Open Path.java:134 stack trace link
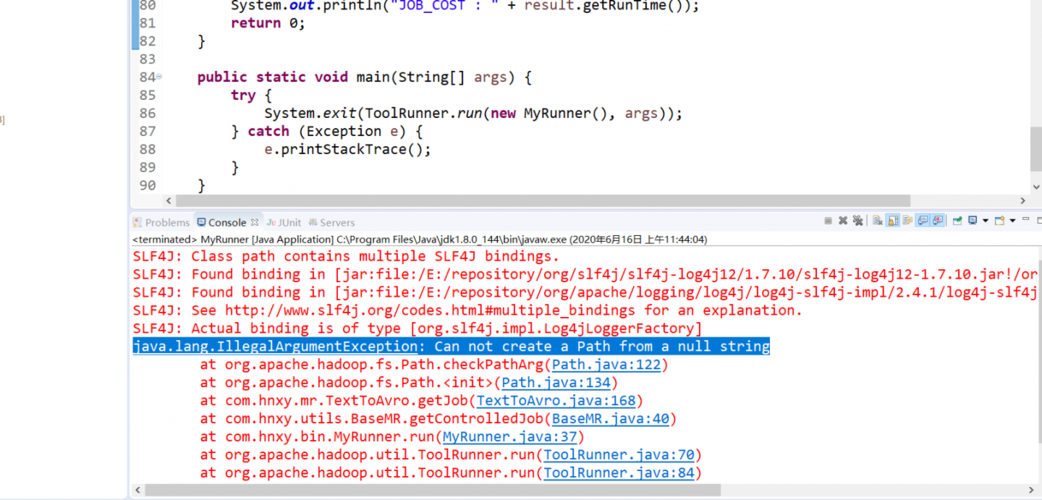Viewport: 1042px width, 500px height. tap(557, 382)
